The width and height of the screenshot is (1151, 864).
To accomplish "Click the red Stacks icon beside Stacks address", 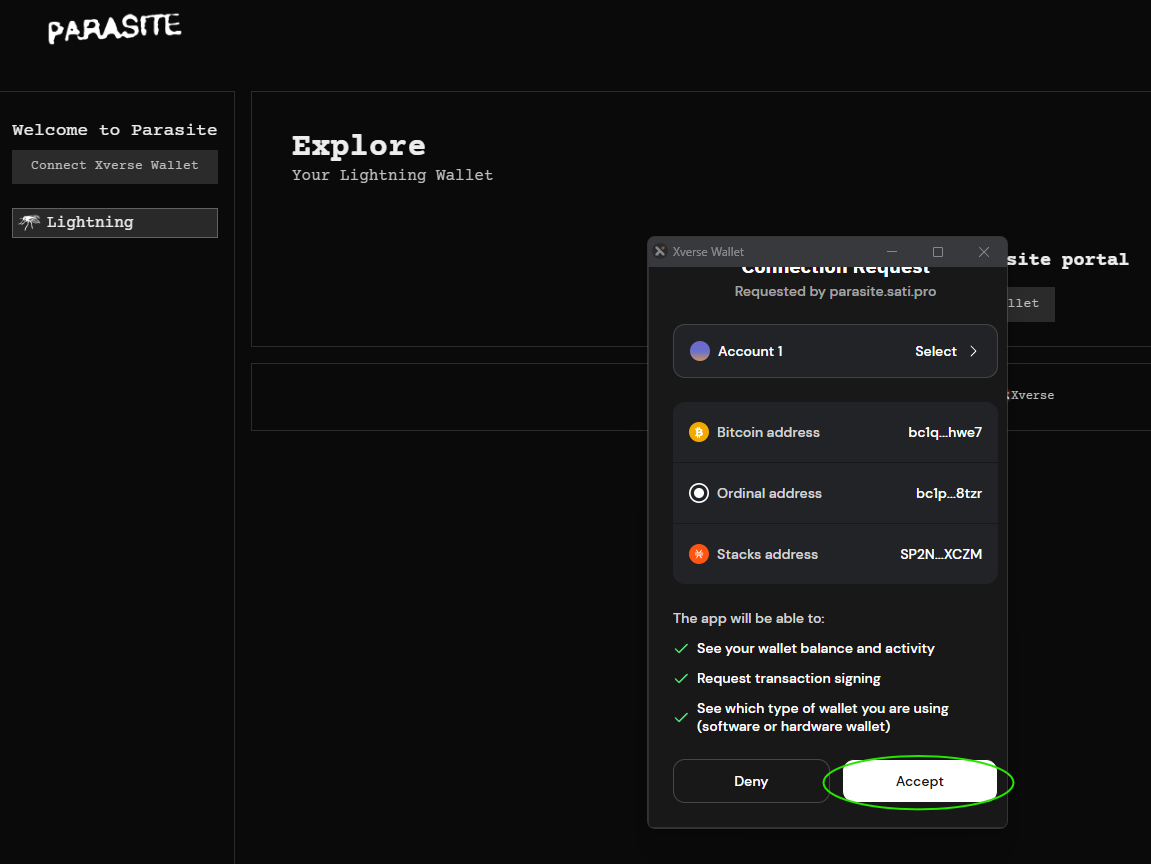I will 699,553.
